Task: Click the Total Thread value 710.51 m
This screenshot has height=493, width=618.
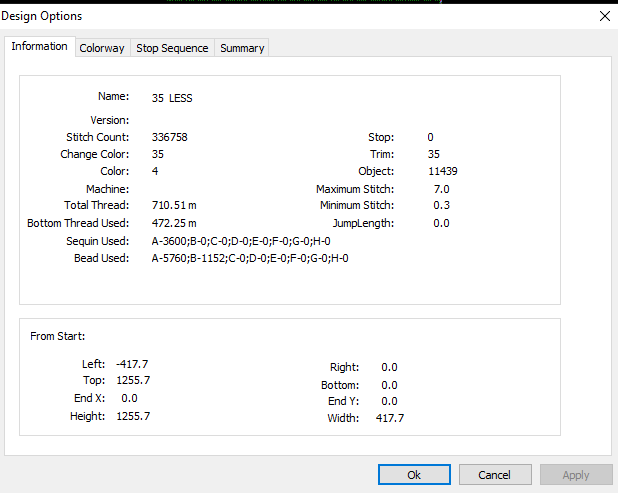Action: pyautogui.click(x=174, y=205)
